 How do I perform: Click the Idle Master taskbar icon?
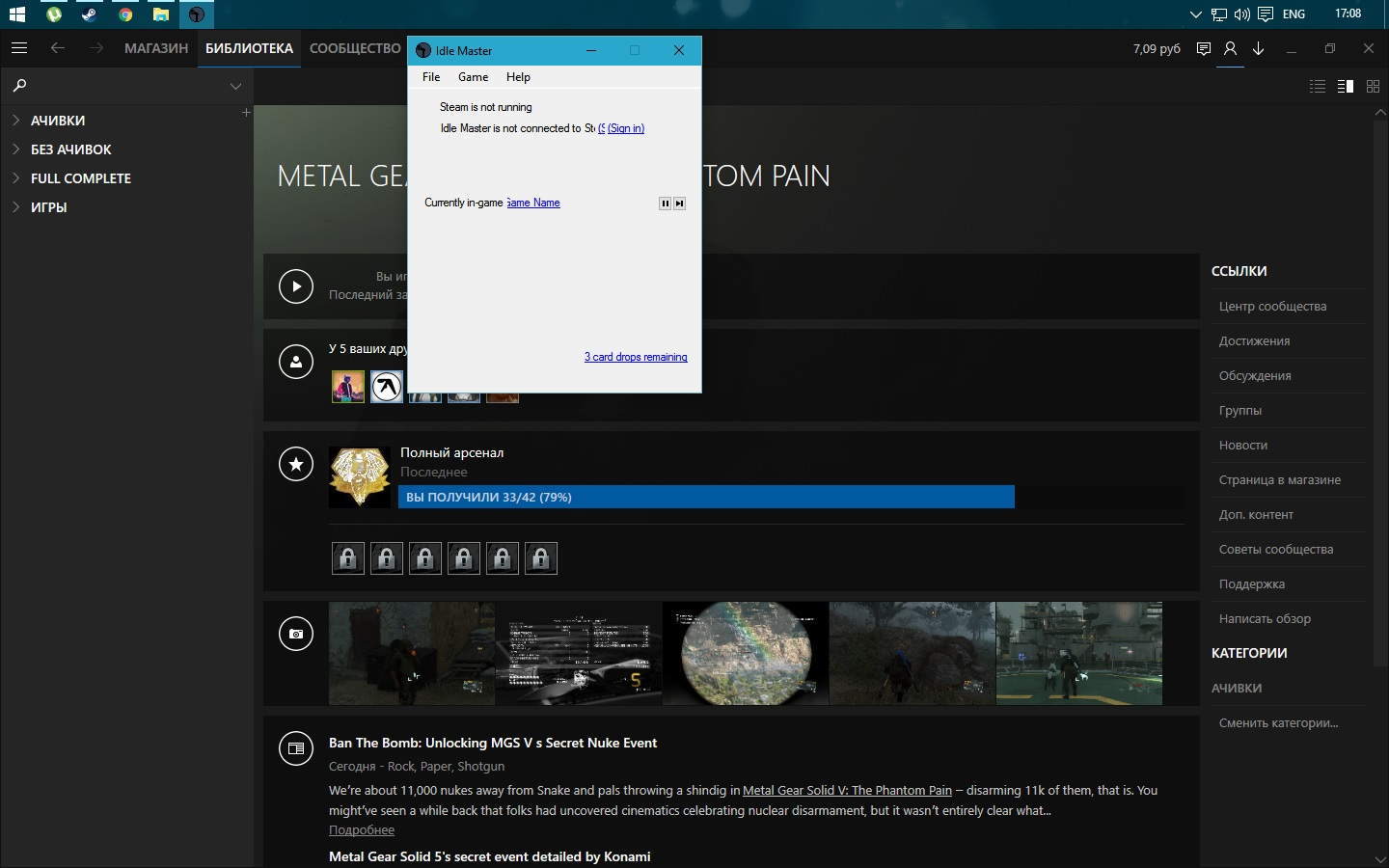[x=197, y=14]
